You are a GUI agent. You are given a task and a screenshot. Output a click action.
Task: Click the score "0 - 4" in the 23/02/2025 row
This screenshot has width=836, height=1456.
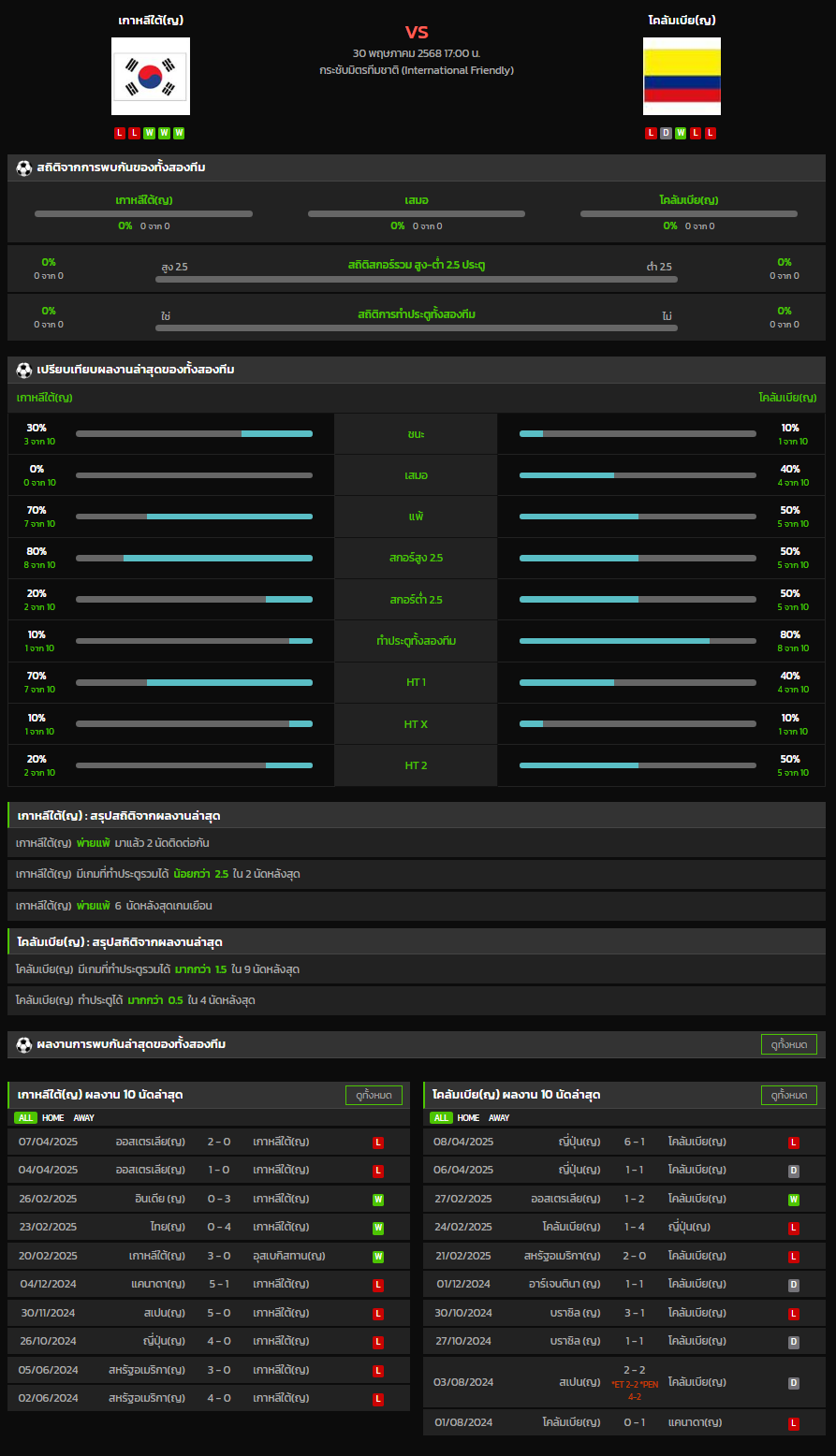point(219,1227)
